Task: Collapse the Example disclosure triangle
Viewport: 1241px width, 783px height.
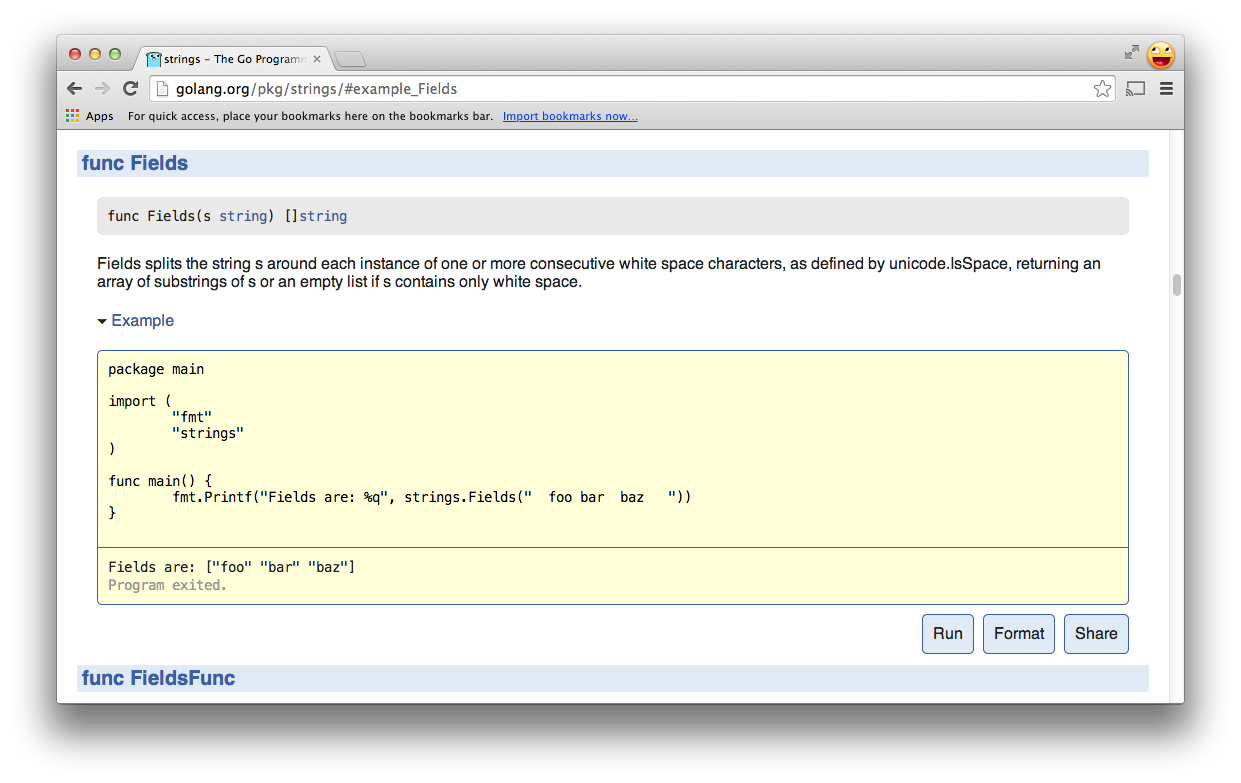Action: tap(102, 321)
